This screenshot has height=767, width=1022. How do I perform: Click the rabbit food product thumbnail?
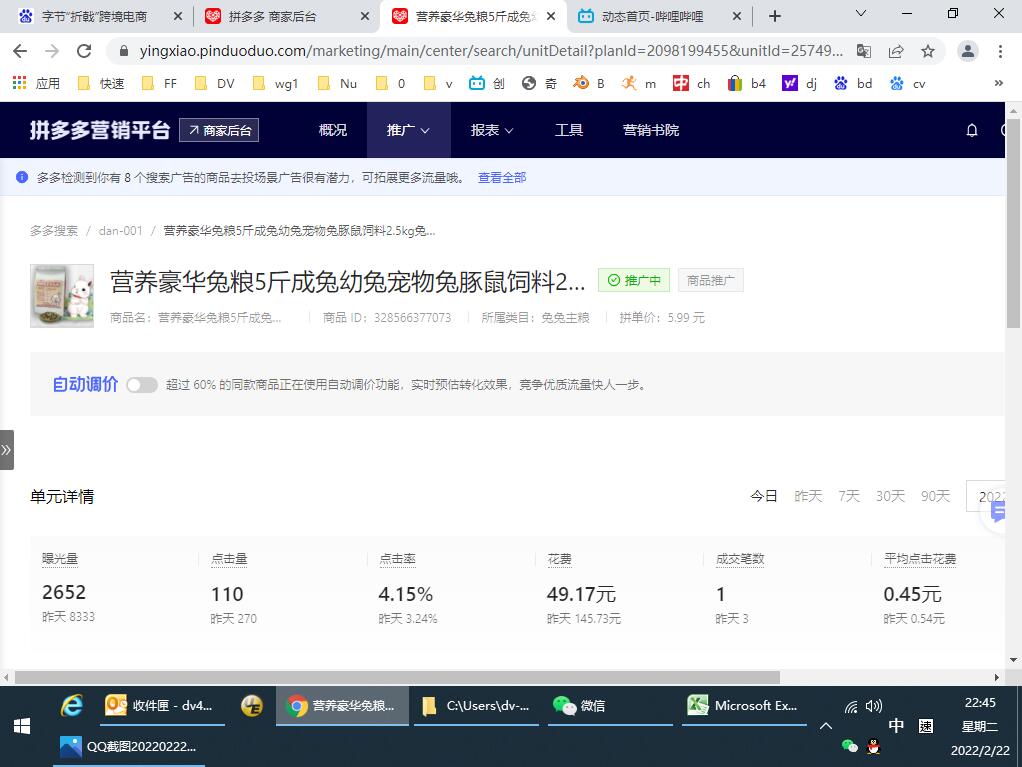[x=62, y=296]
